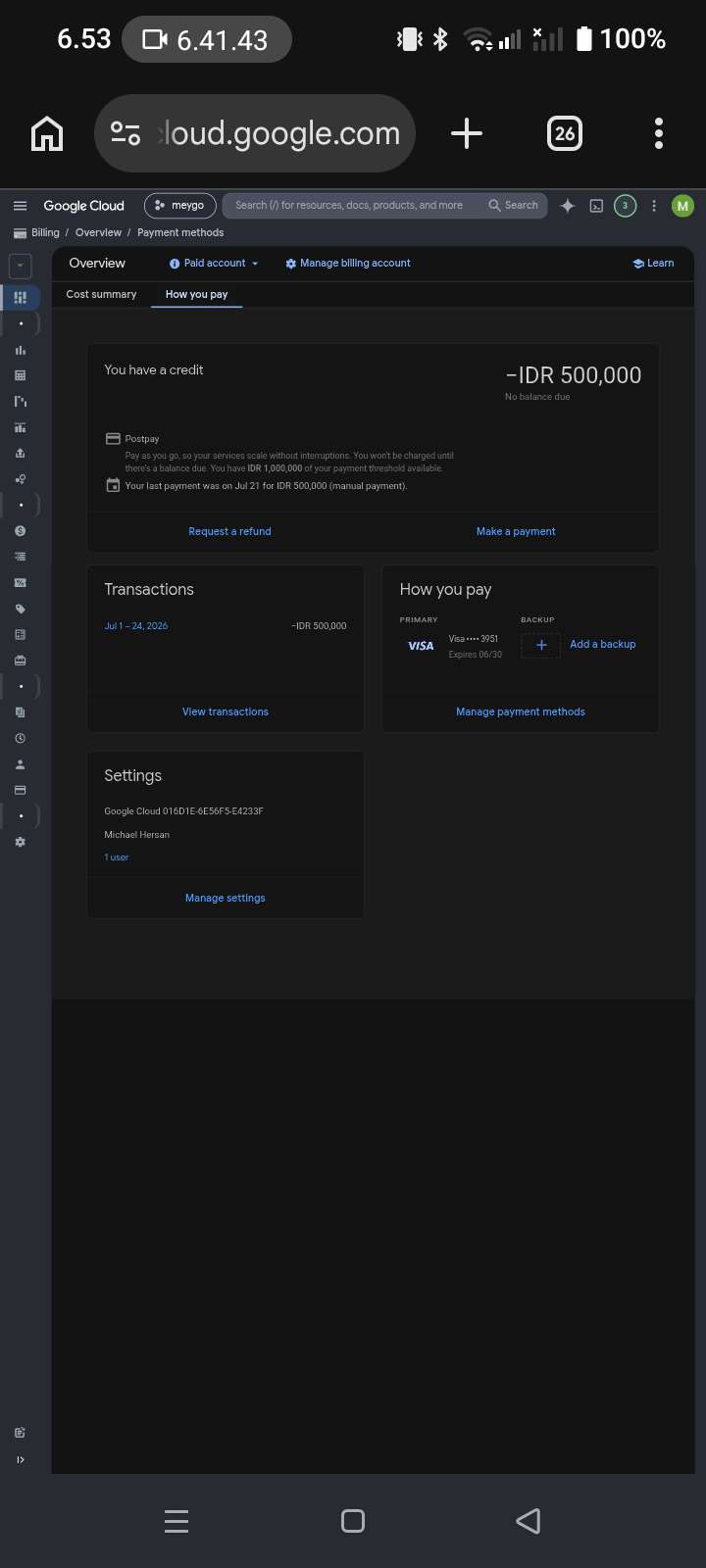706x1568 pixels.
Task: Click Manage billing account link
Action: [348, 264]
